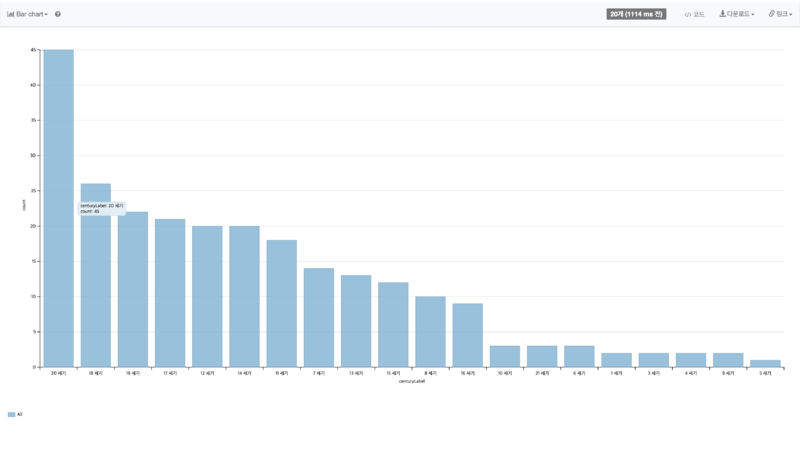Click the bar chart icon in the toolbar

point(11,14)
